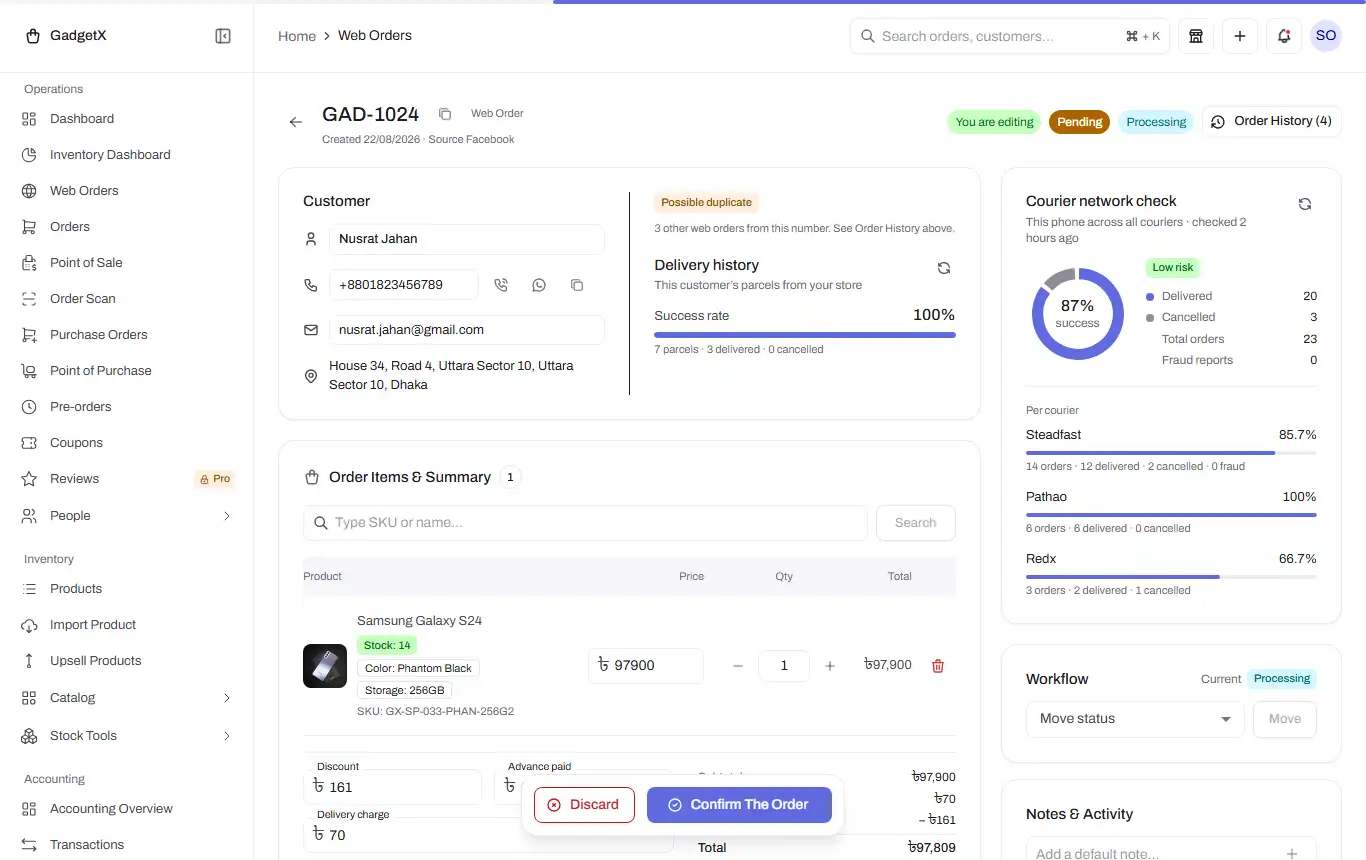Click the Home breadcrumb link

click(x=297, y=36)
